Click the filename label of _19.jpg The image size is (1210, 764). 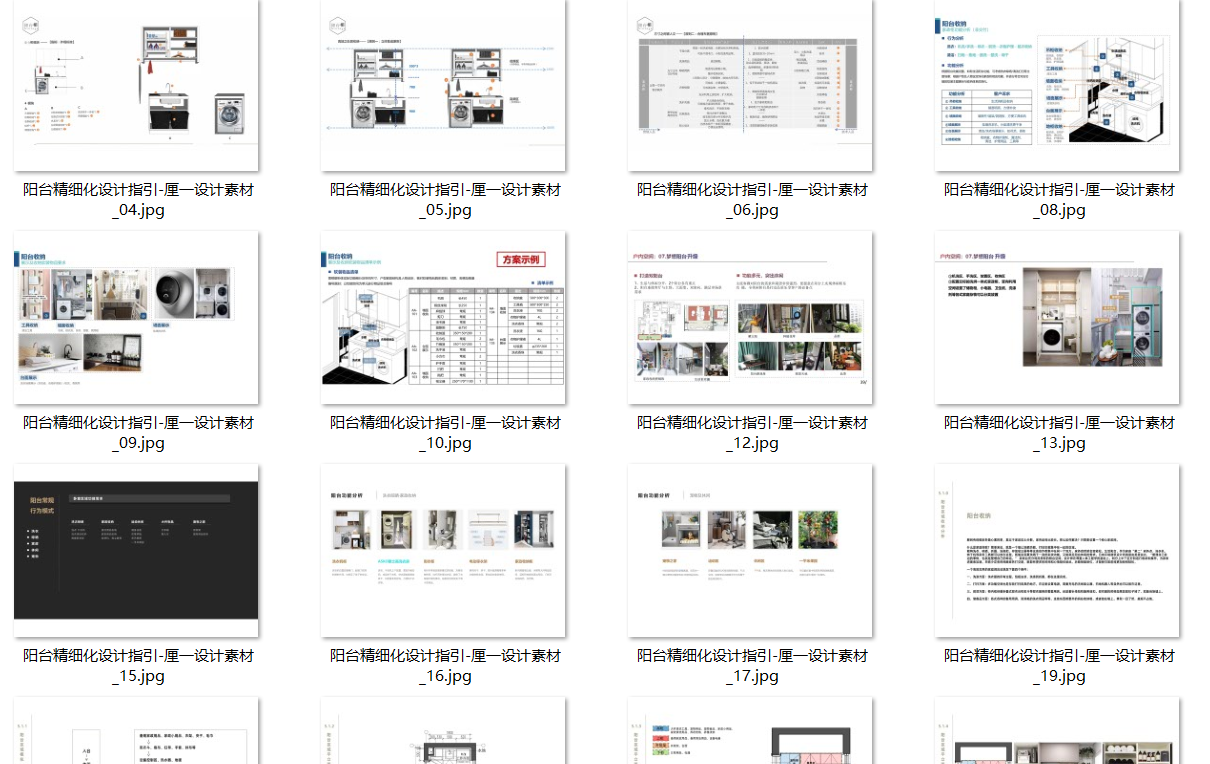point(1056,665)
